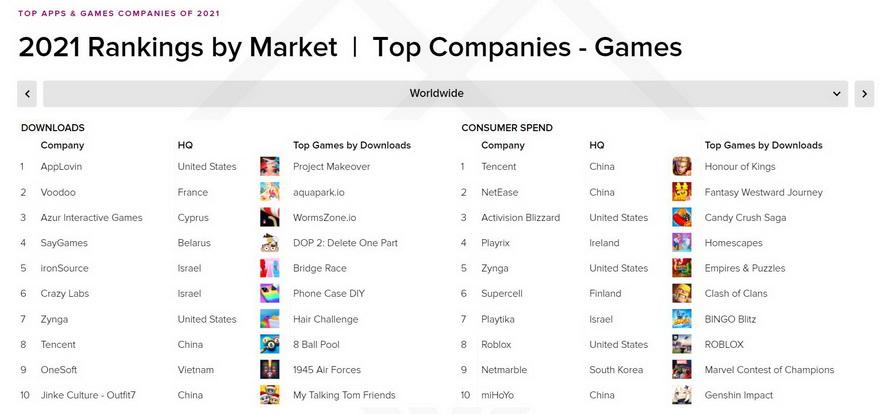Click the Genshin Impact game icon
This screenshot has height=414, width=880.
(x=682, y=395)
